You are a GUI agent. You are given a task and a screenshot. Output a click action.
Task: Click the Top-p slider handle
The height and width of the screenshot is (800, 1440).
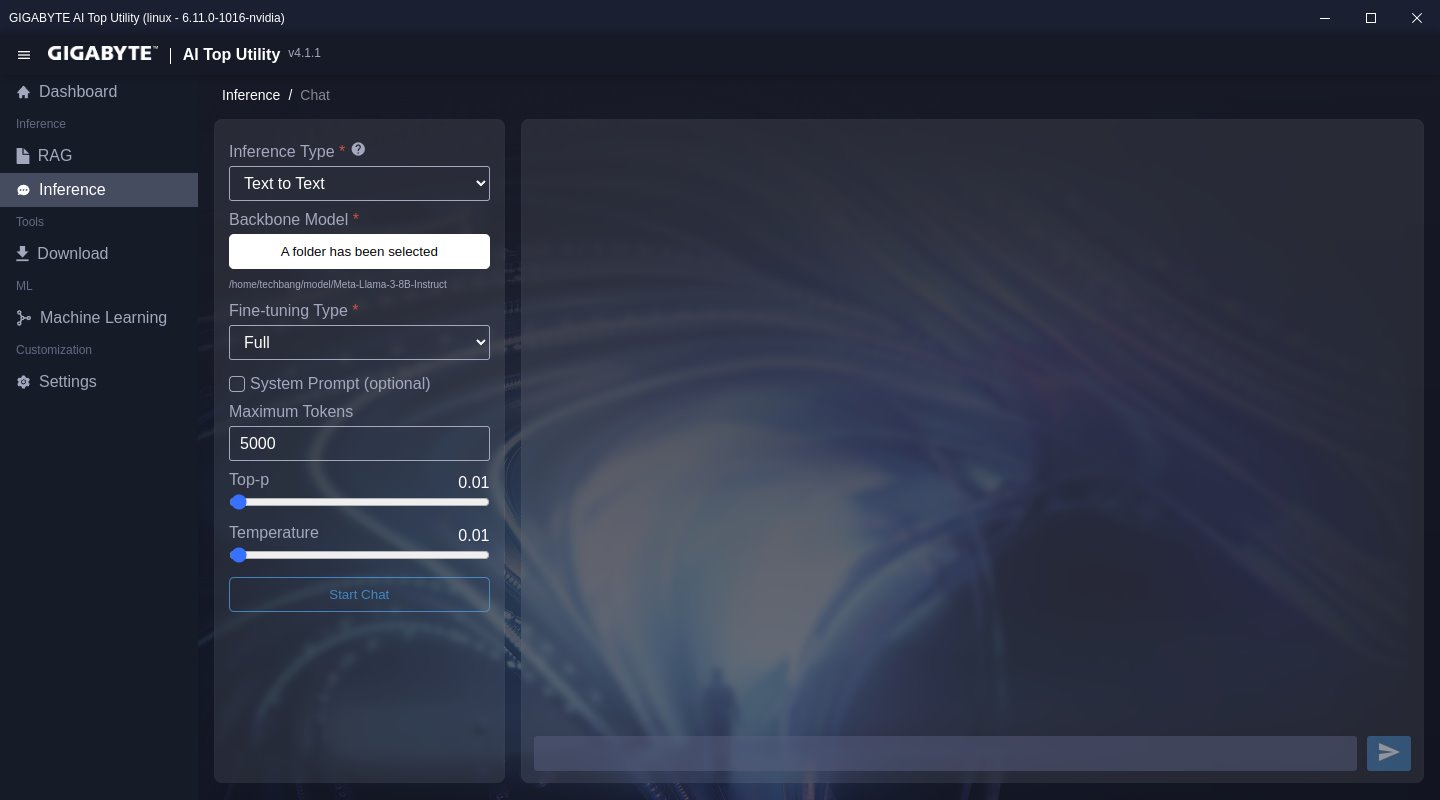pos(238,502)
